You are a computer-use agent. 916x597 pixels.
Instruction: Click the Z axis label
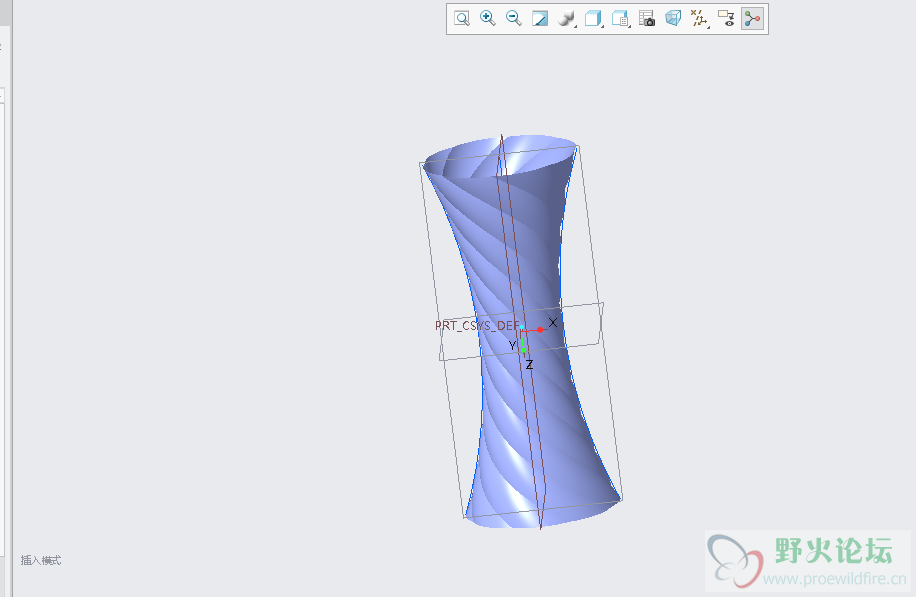[x=529, y=365]
